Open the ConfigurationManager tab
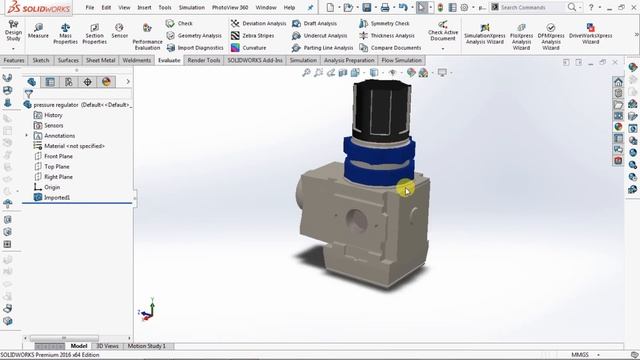Image resolution: width=640 pixels, height=360 pixels. coord(69,82)
